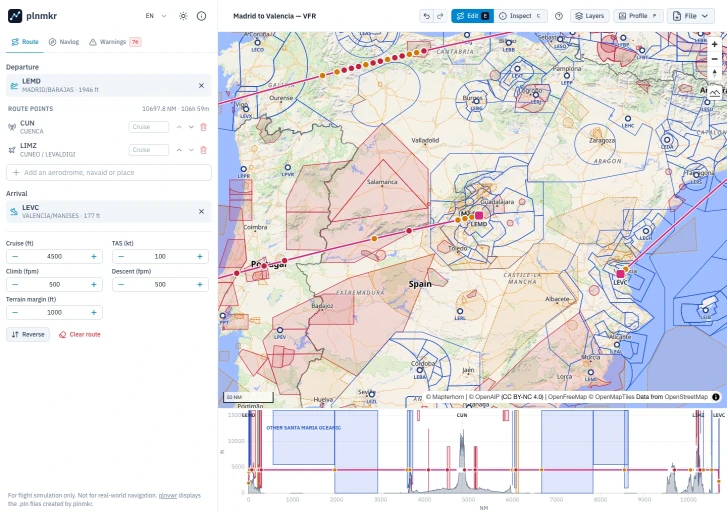Image resolution: width=727 pixels, height=512 pixels.
Task: Decrease TAS with minus
Action: (121, 256)
